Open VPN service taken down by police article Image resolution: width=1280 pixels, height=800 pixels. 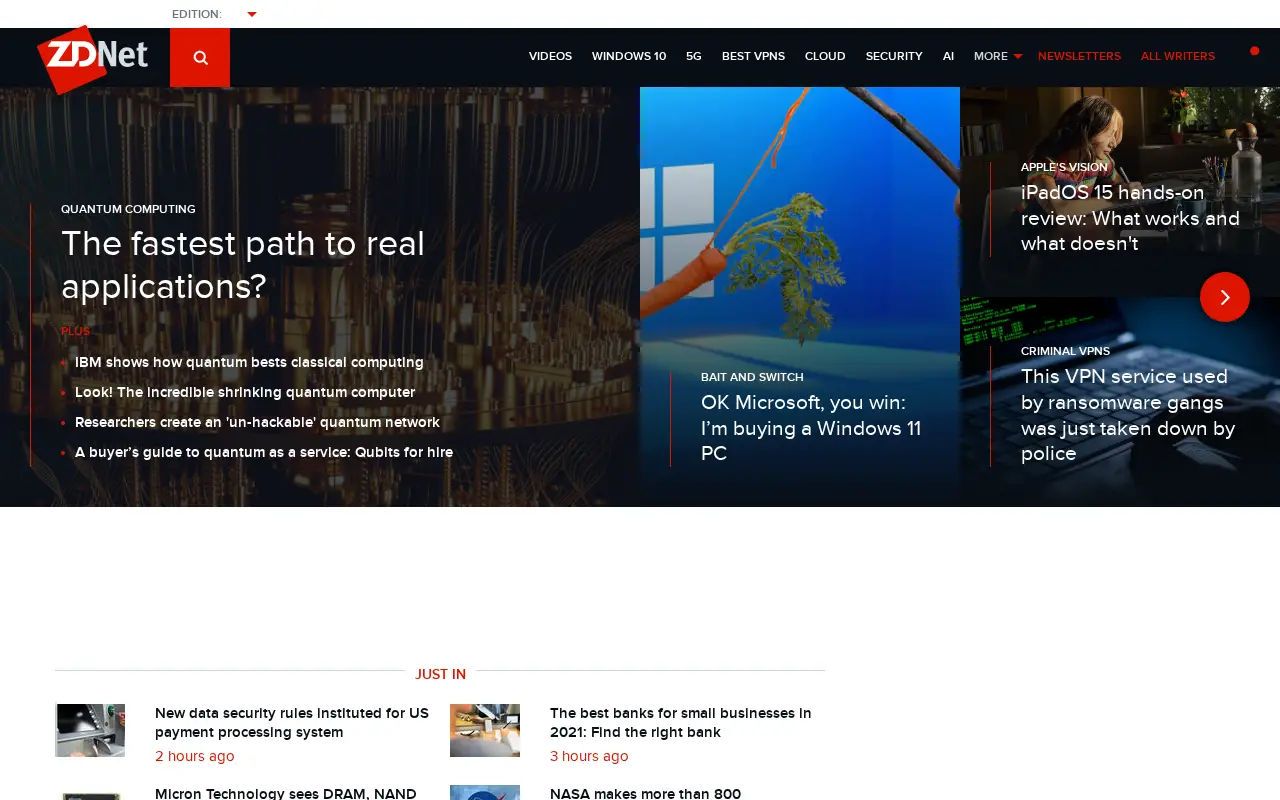pos(1128,415)
